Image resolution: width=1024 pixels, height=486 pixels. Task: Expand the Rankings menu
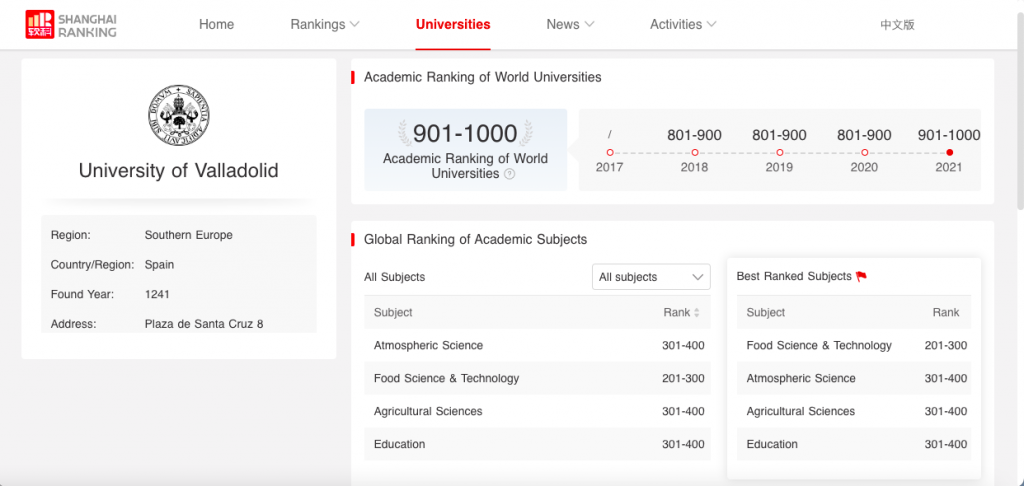tap(325, 24)
